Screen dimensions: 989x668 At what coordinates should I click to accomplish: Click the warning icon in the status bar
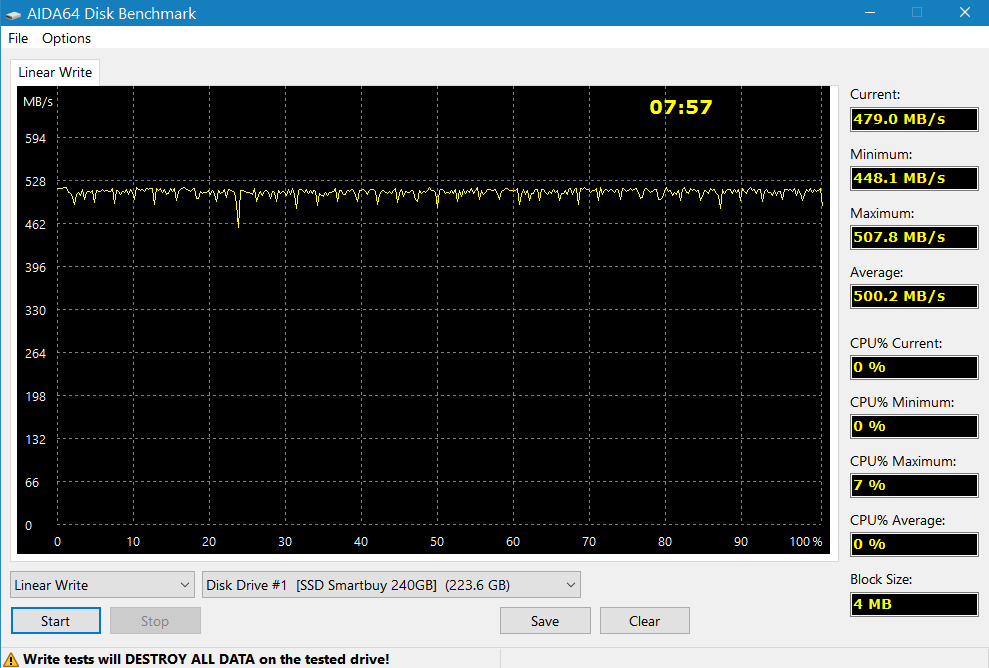point(11,660)
